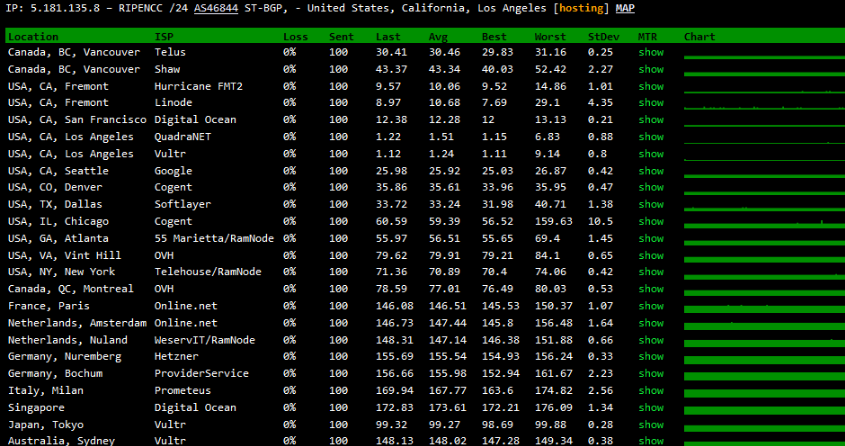Screen dimensions: 845x446
Task: Show MTR for Singapore Digital Ocean row
Action: (651, 408)
